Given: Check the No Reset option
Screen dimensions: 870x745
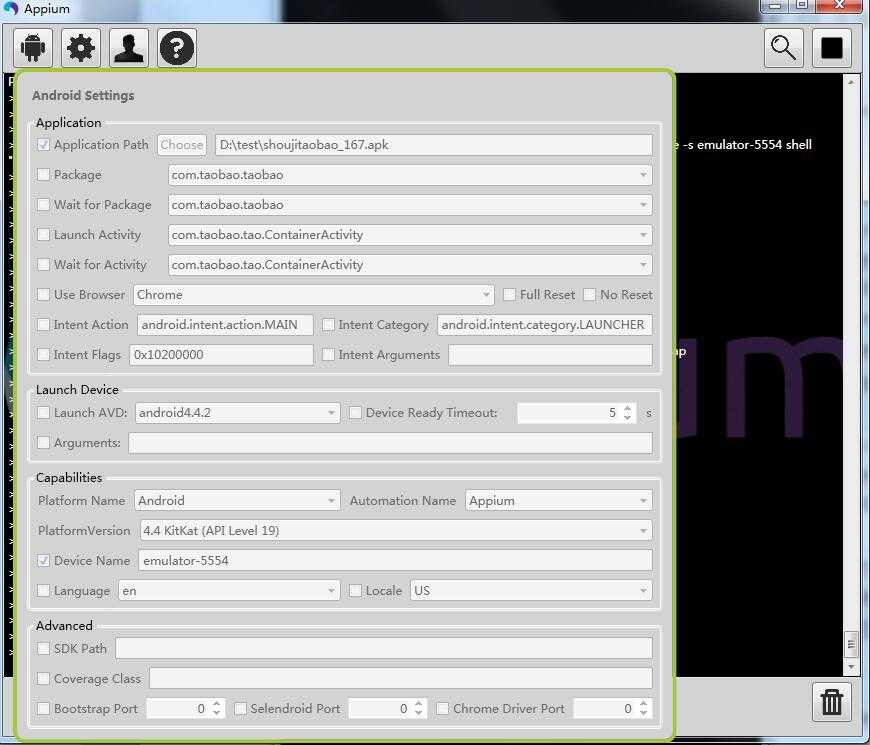Looking at the screenshot, I should pos(590,295).
